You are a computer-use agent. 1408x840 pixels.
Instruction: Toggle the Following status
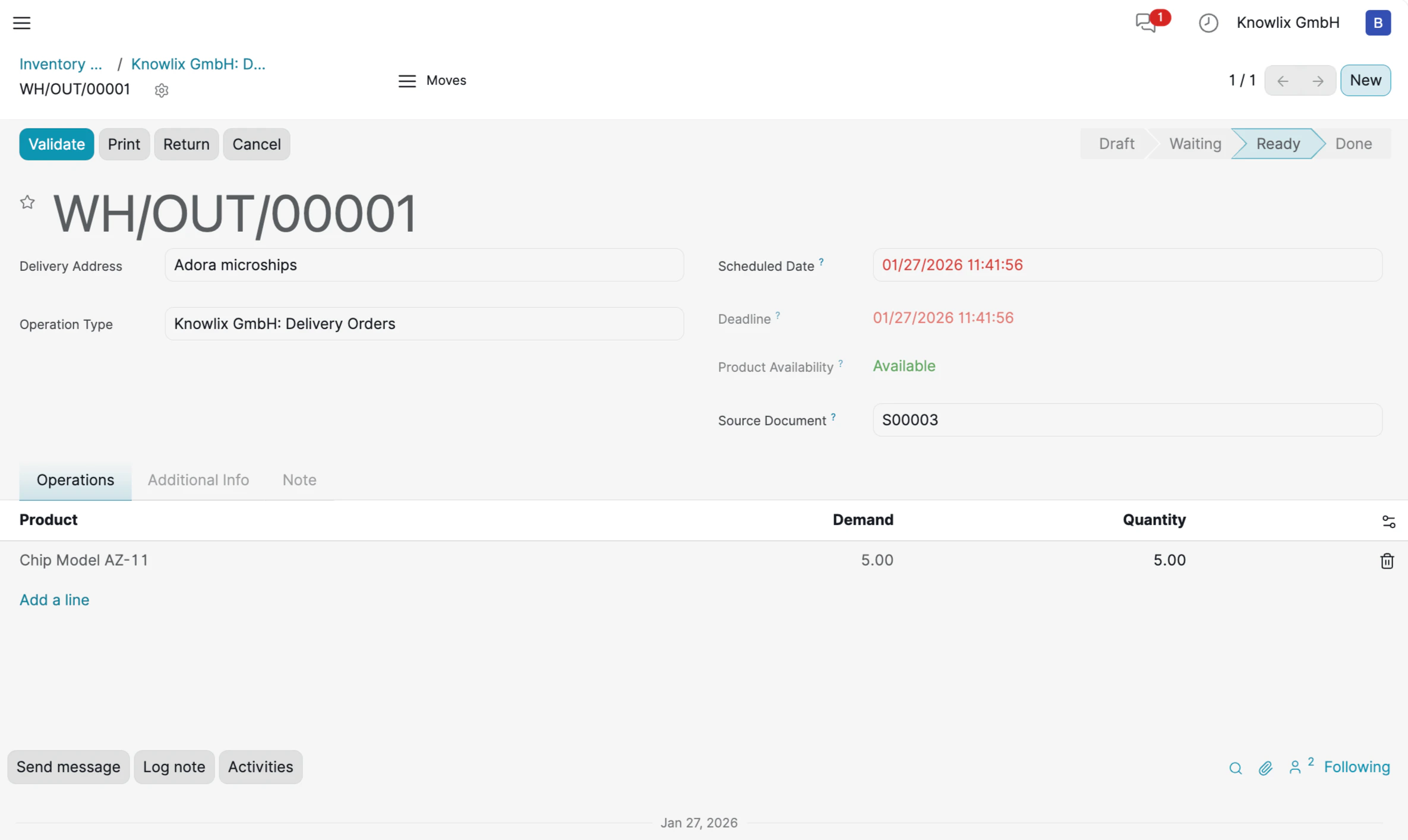1357,766
